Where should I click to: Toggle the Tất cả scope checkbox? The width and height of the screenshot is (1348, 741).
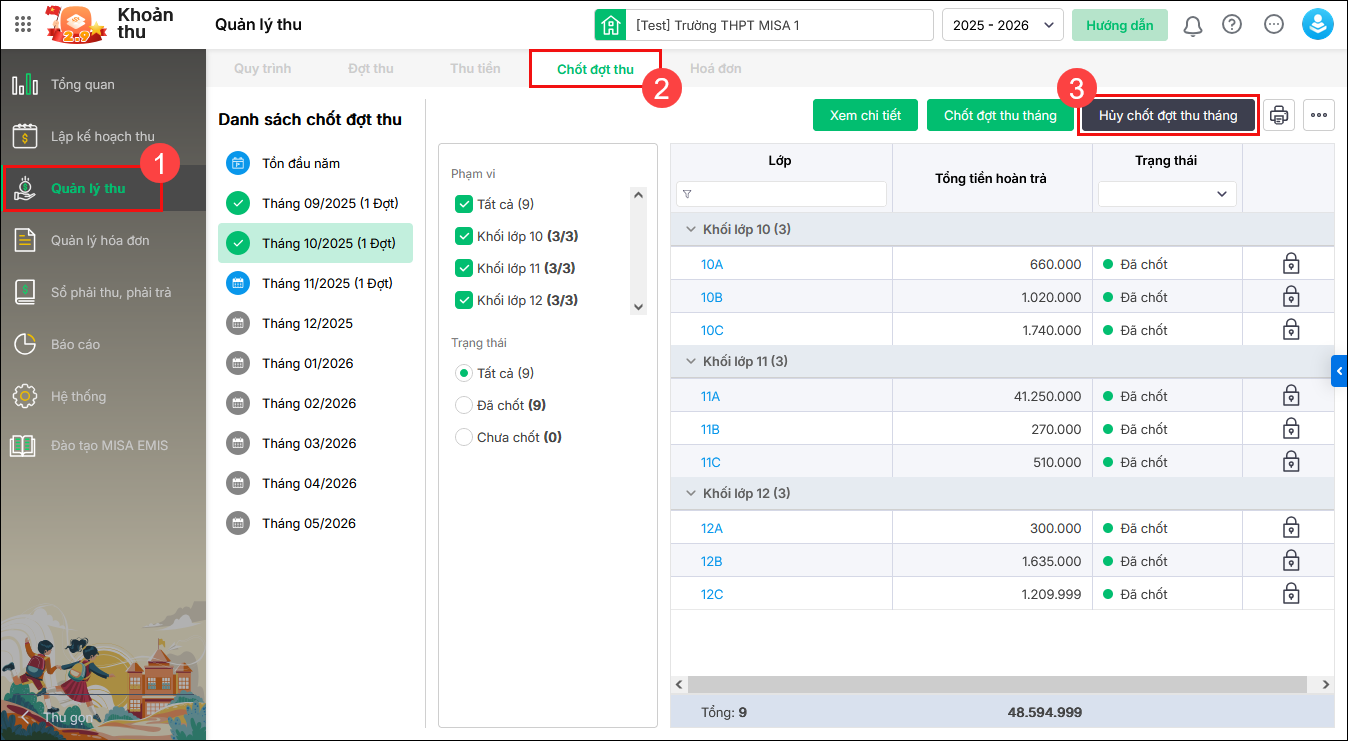coord(464,205)
